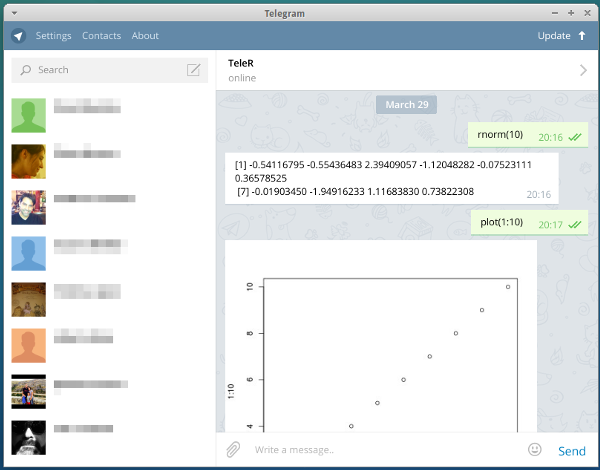The image size is (600, 470).
Task: Select the orange avatar contact
Action: coord(28,345)
